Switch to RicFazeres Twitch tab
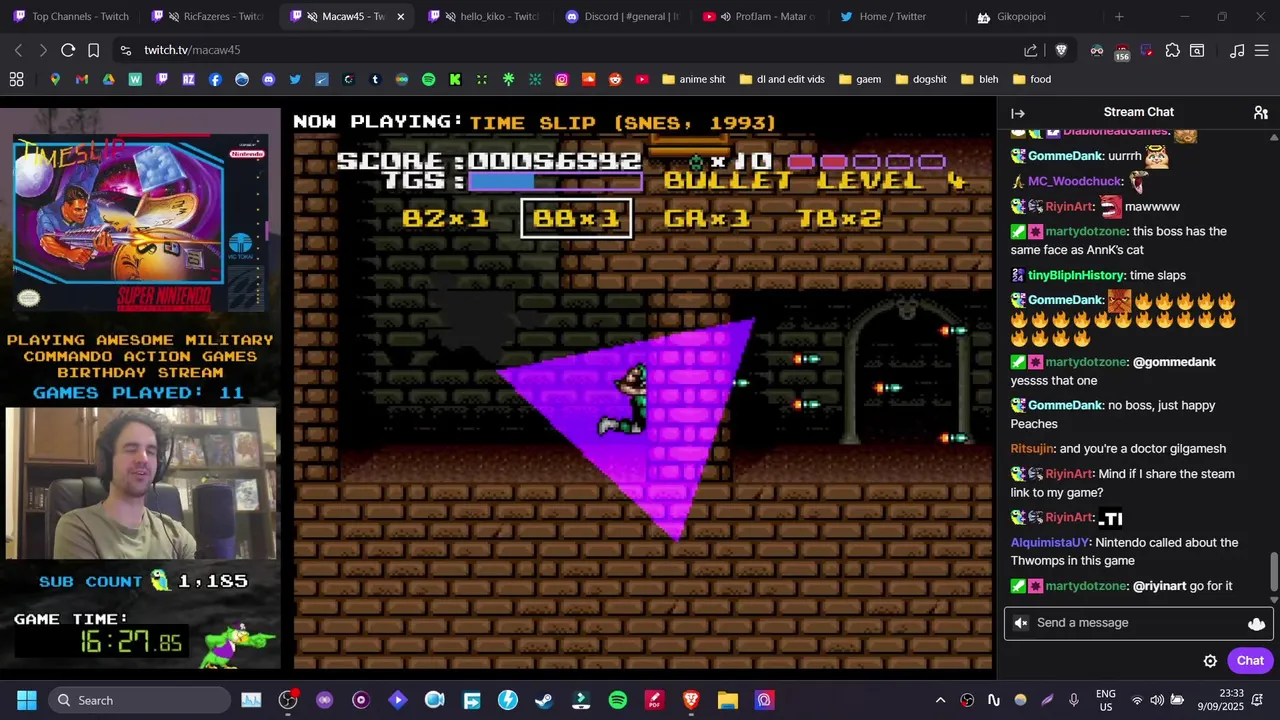 point(209,16)
